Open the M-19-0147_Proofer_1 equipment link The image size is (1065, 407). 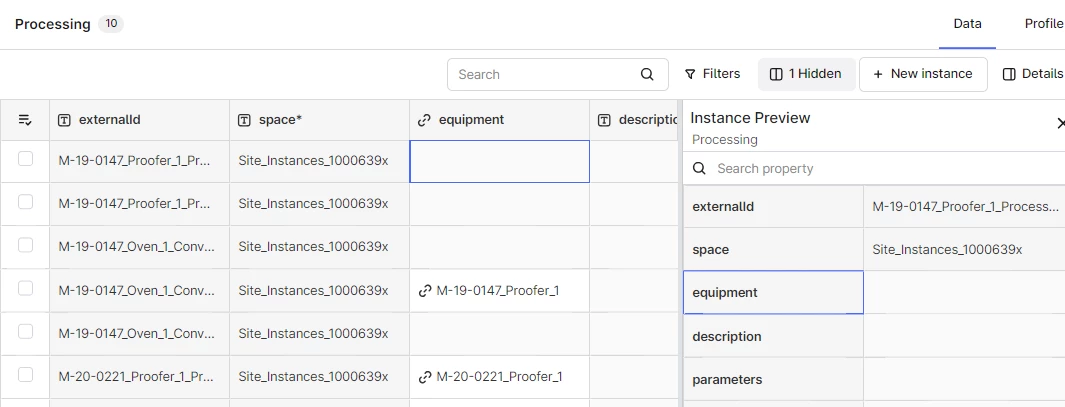point(497,290)
